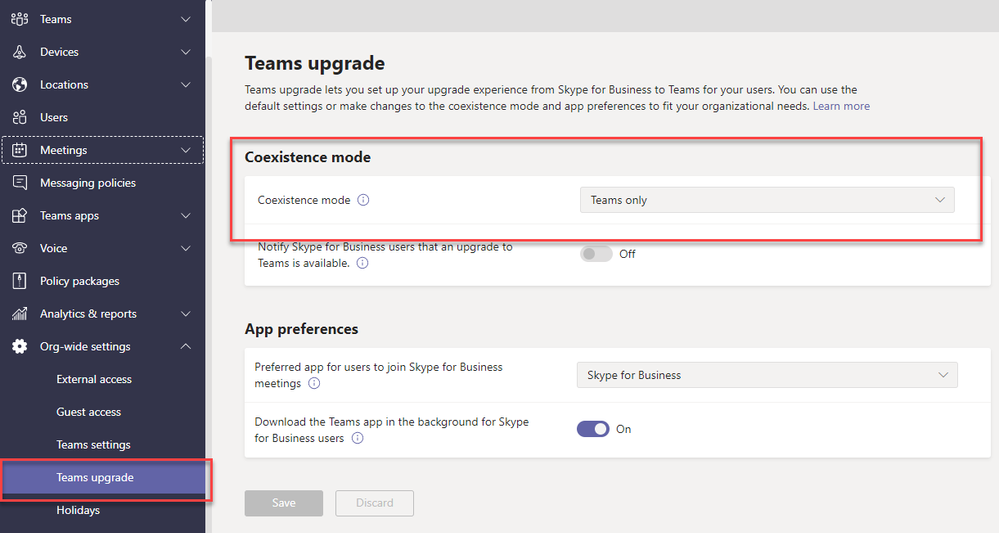Select Teams upgrade in sidebar

tap(95, 478)
